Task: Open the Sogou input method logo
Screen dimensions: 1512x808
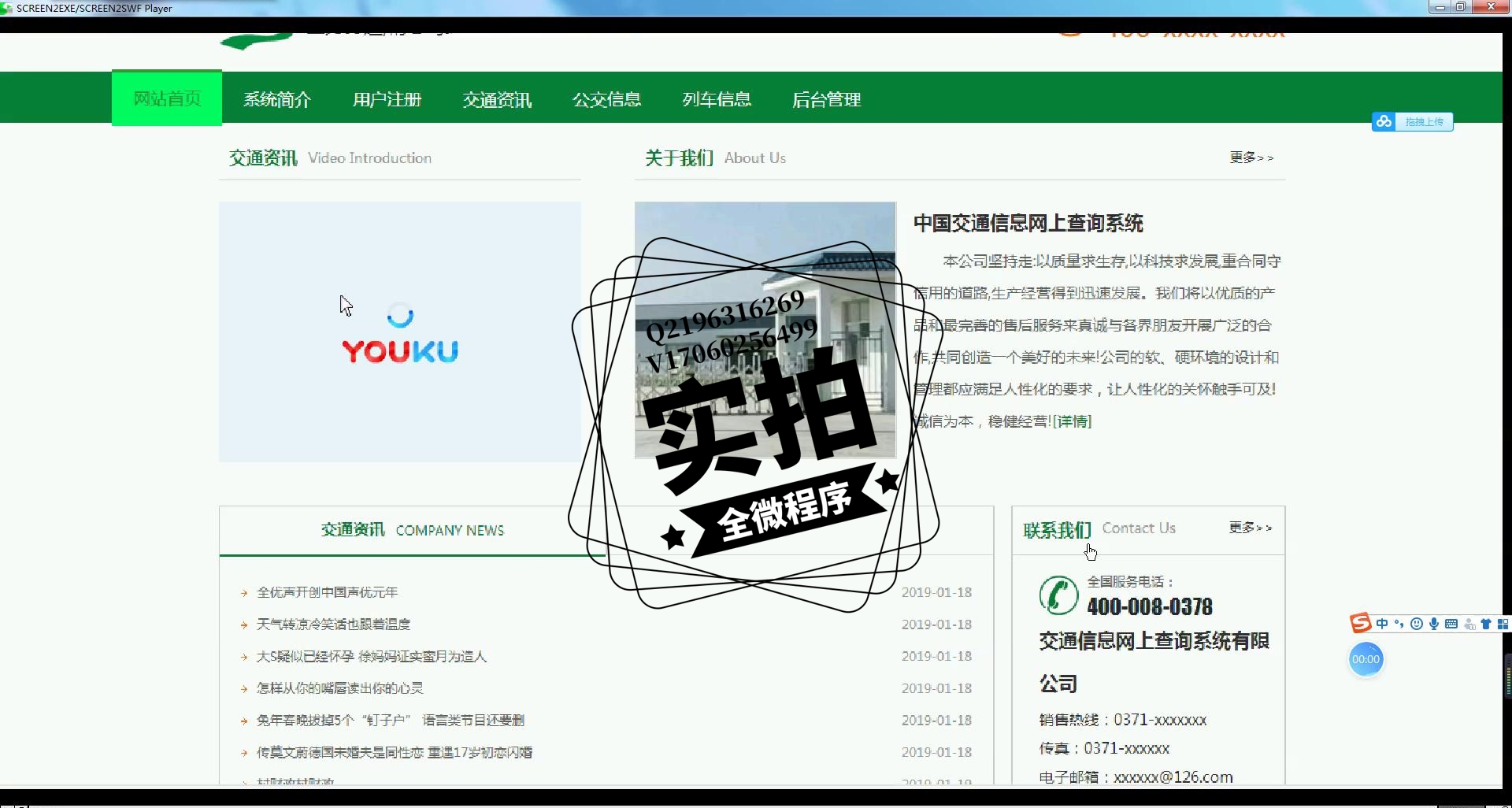Action: pos(1361,624)
